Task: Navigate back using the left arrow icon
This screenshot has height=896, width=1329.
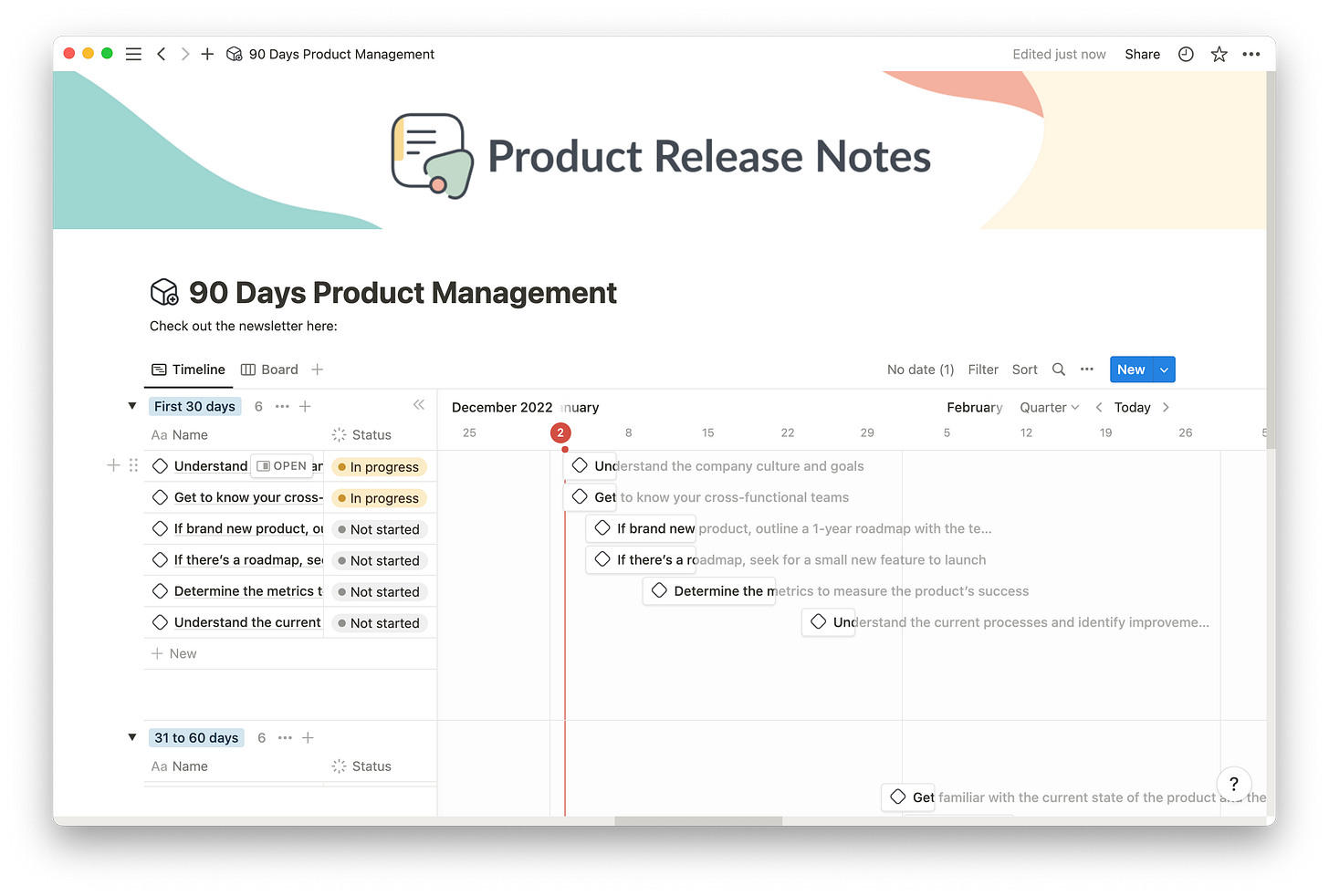Action: point(162,54)
